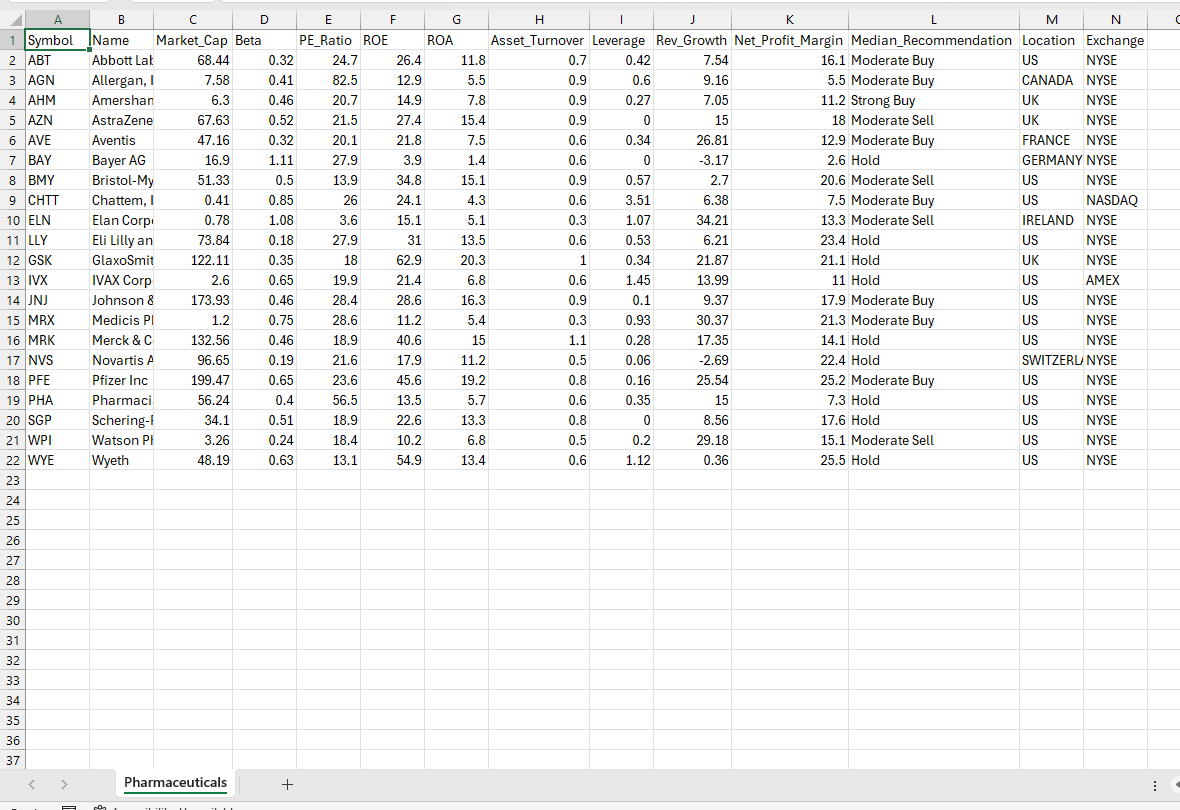Select the WYE symbol cell

point(57,461)
